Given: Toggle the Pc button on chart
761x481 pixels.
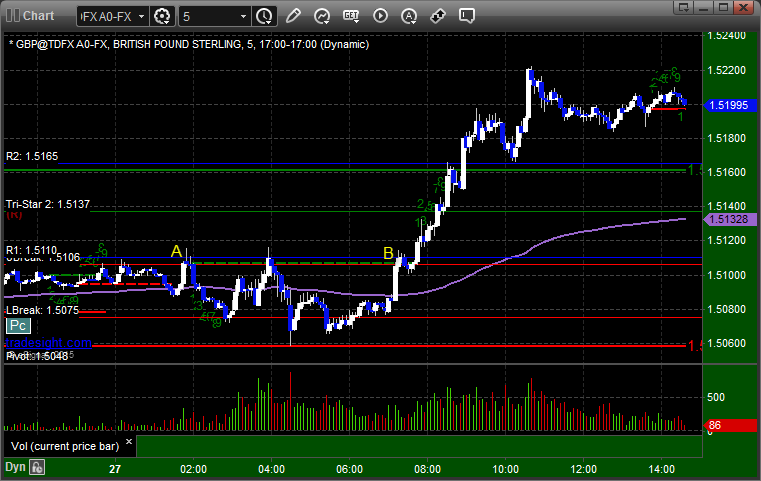Looking at the screenshot, I should pyautogui.click(x=18, y=326).
